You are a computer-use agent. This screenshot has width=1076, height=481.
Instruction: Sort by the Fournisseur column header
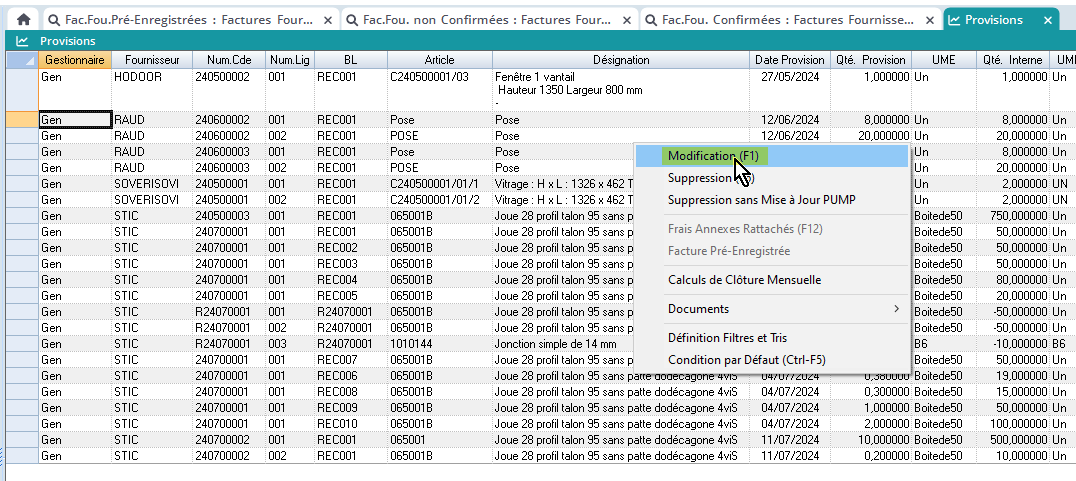[151, 60]
